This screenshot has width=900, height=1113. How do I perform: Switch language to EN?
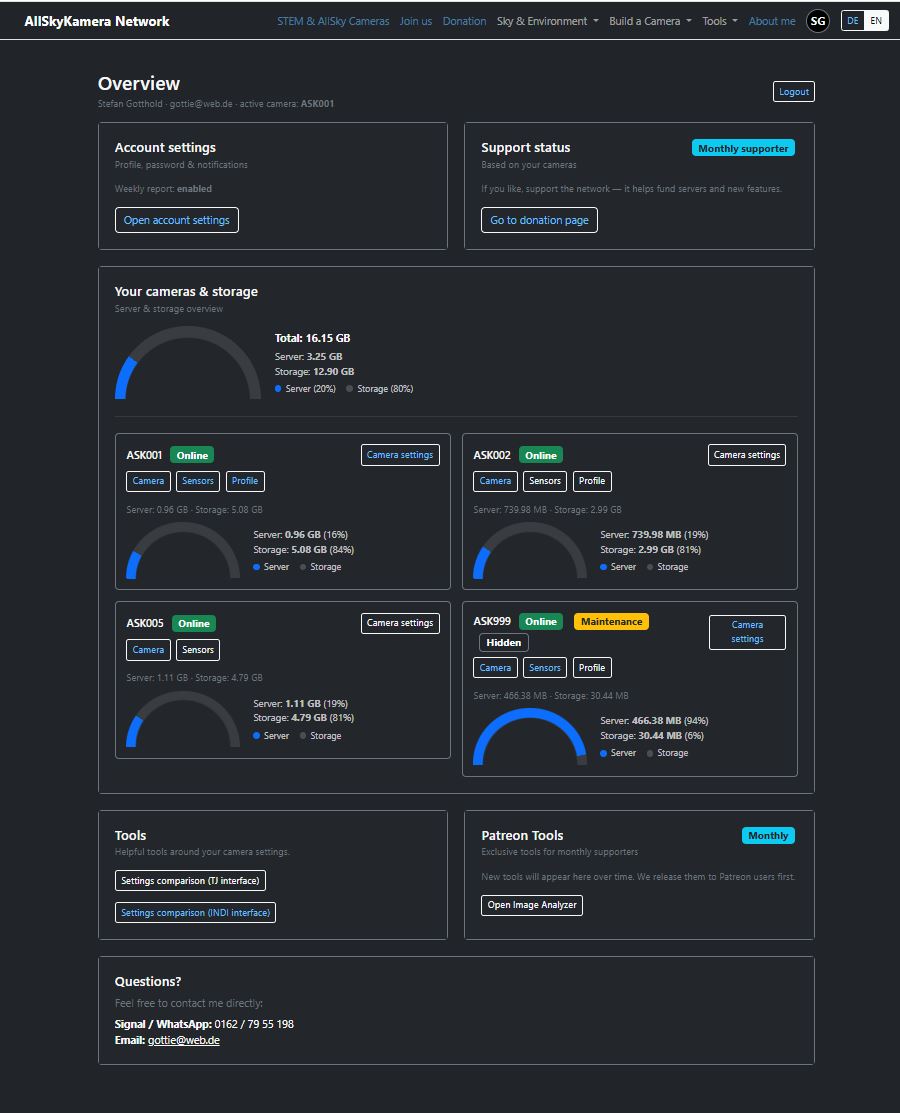tap(878, 20)
